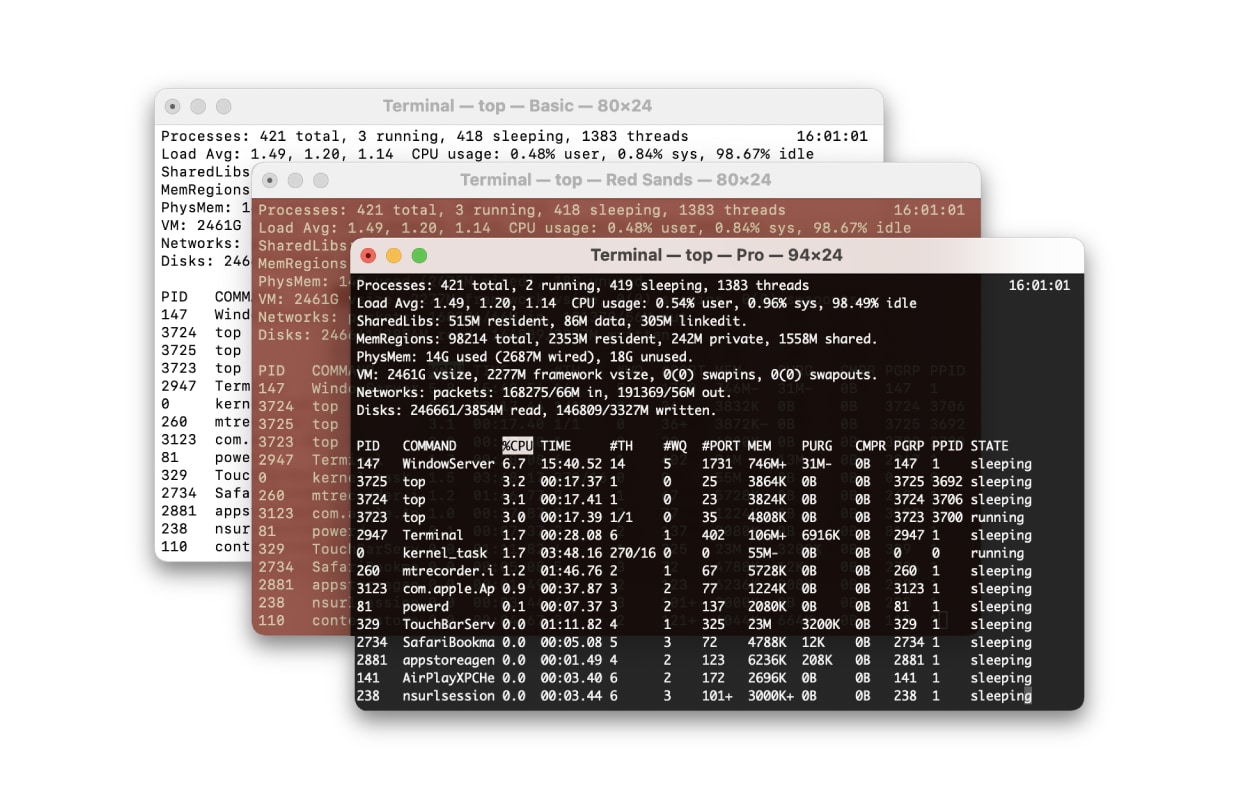Click the 'Load Avg' line in Basic window
1240x800 pixels.
click(487, 154)
